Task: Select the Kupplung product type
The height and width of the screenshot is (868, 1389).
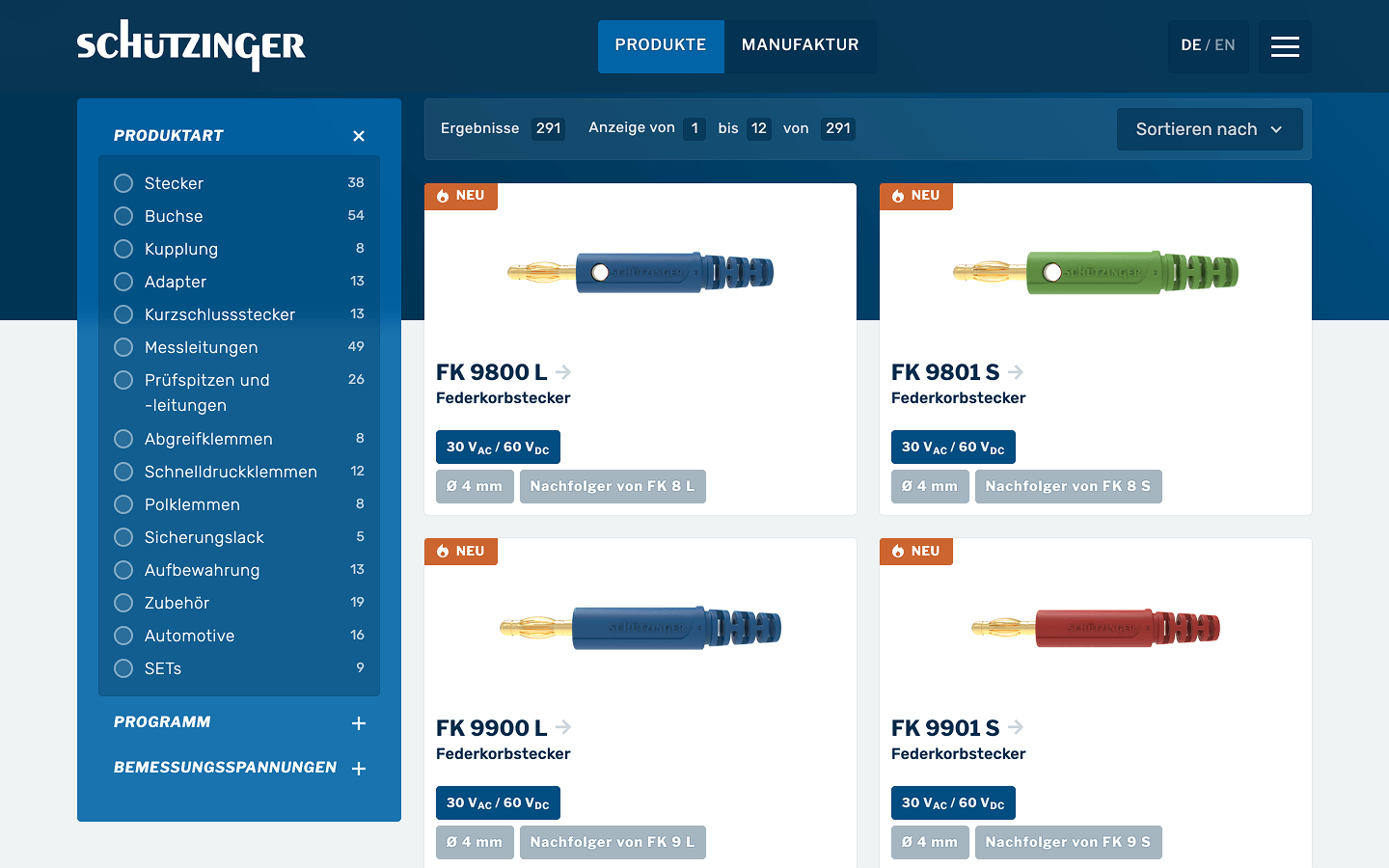Action: 123,249
